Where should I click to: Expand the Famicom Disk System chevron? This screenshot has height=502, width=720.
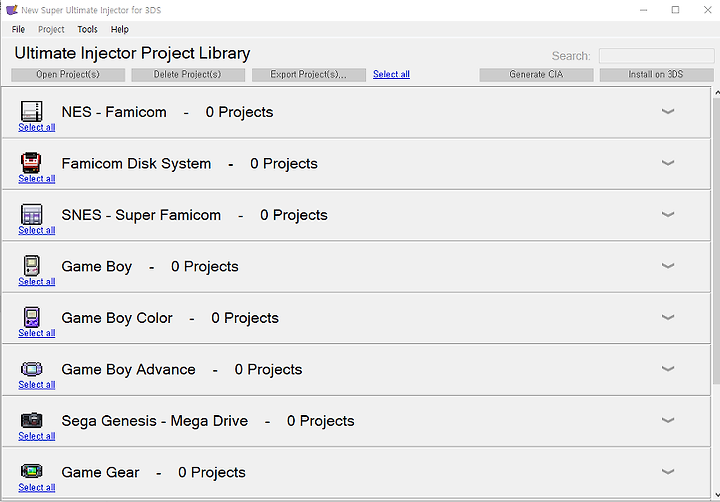(x=668, y=163)
